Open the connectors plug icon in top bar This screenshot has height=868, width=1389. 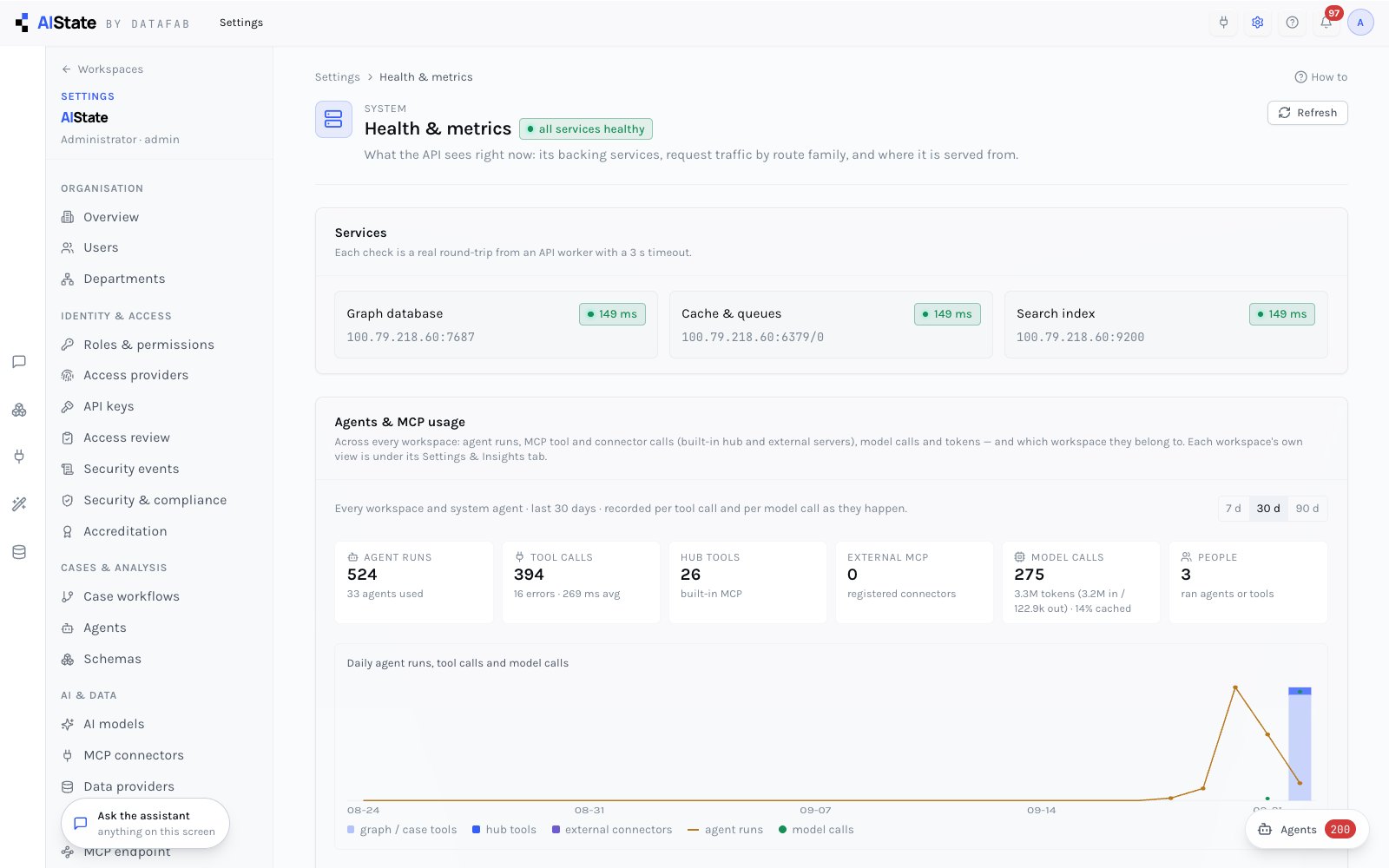[1224, 23]
